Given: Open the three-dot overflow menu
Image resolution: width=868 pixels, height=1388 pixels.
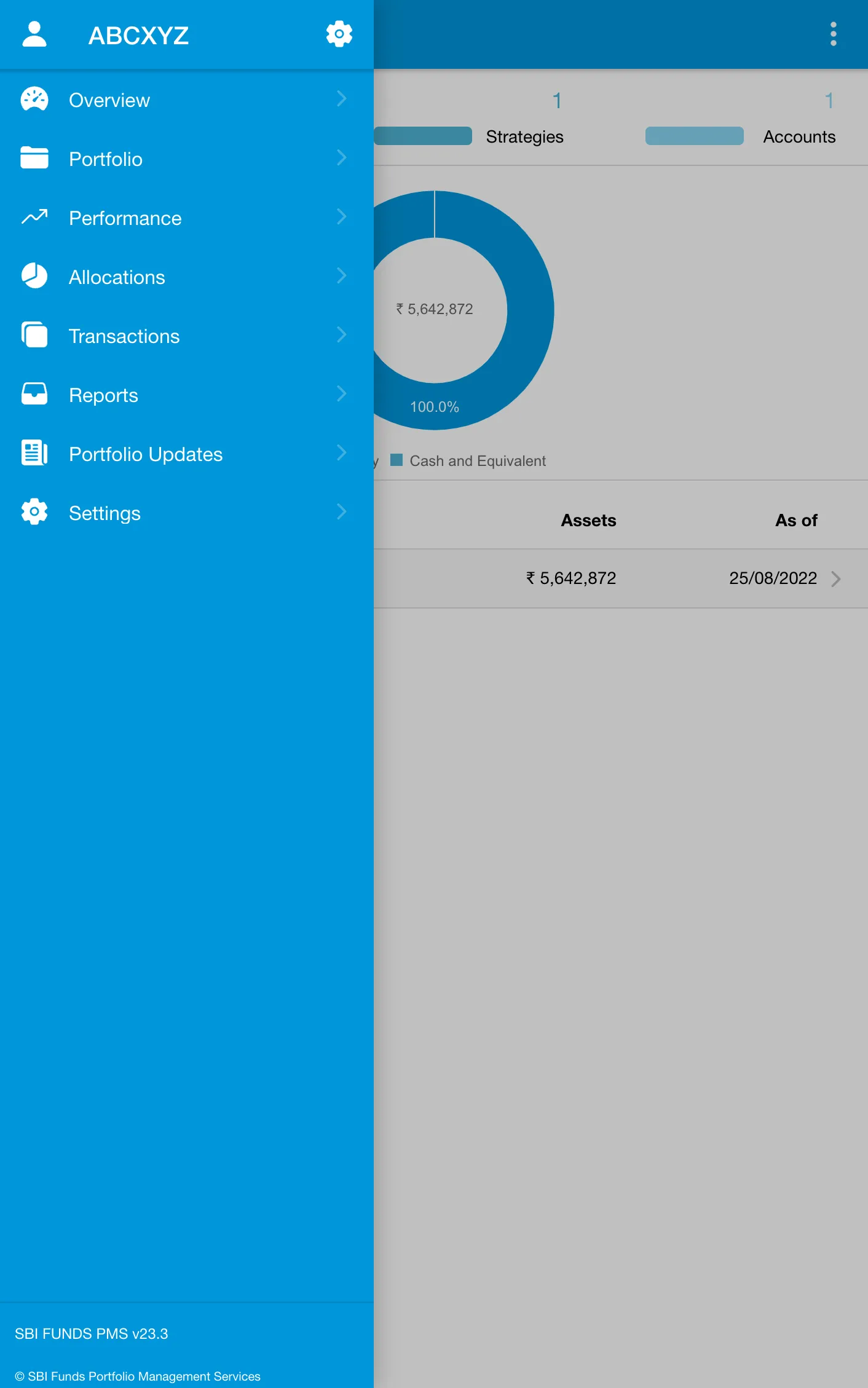Looking at the screenshot, I should pyautogui.click(x=833, y=34).
